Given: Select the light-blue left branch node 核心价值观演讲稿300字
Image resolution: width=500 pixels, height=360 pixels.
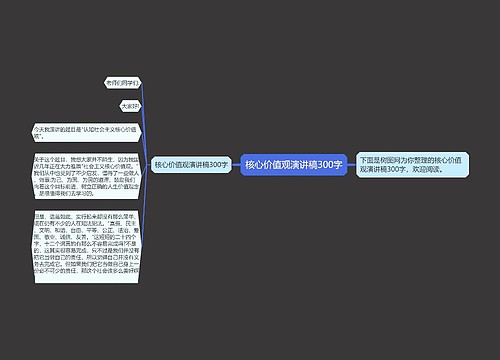Looking at the screenshot, I should tap(191, 165).
